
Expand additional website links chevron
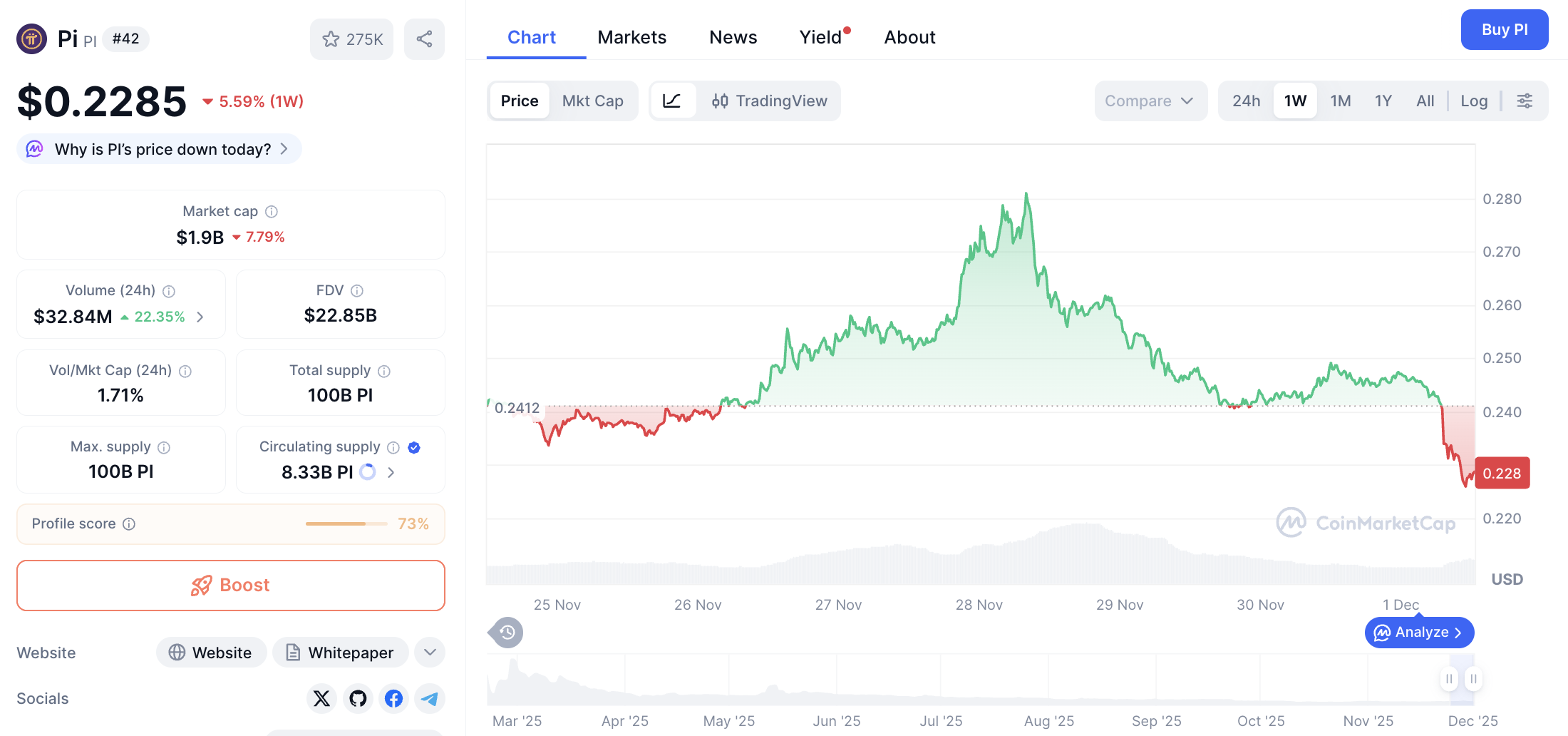[429, 652]
